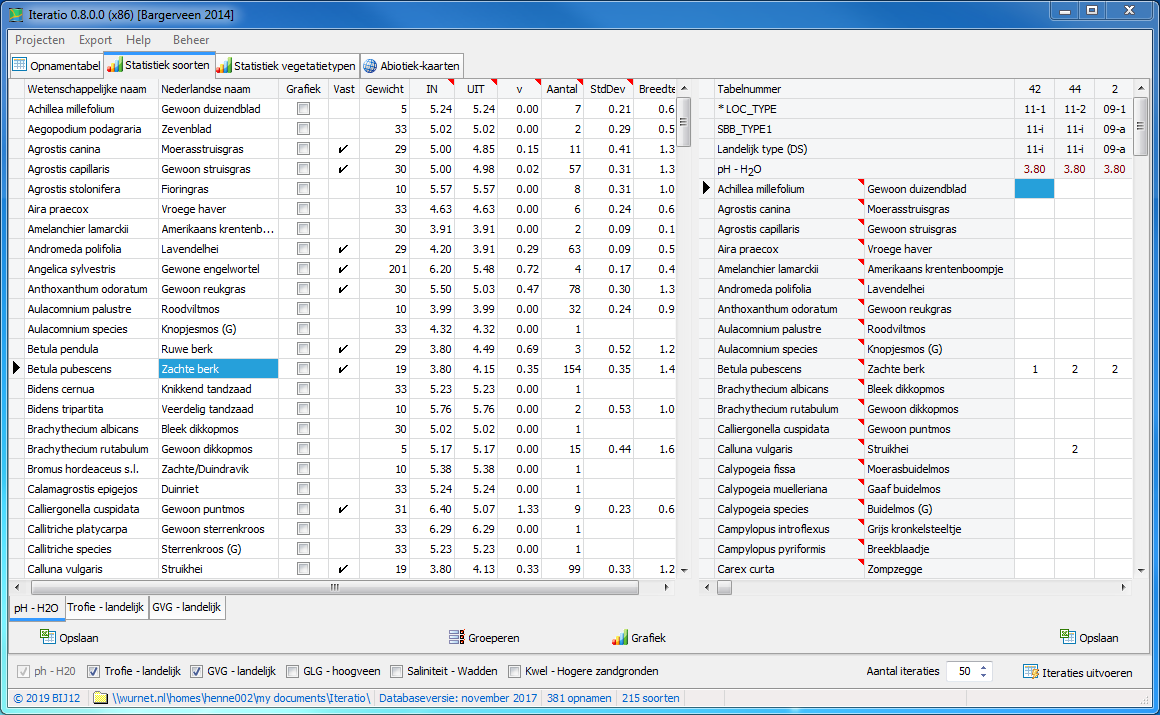This screenshot has height=715, width=1160.
Task: Click the Iteraties uitvoeren icon
Action: pyautogui.click(x=1030, y=672)
